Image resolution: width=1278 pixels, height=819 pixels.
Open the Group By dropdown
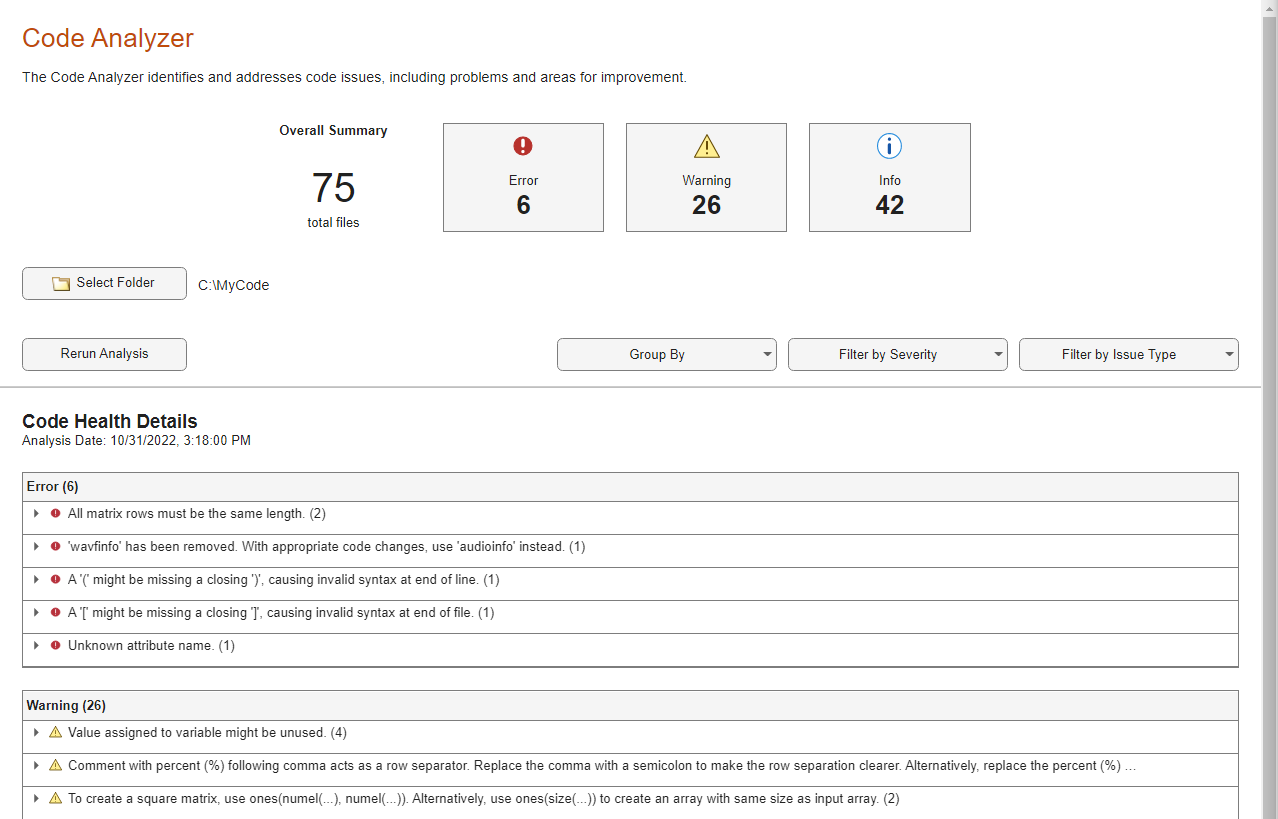[x=666, y=355]
